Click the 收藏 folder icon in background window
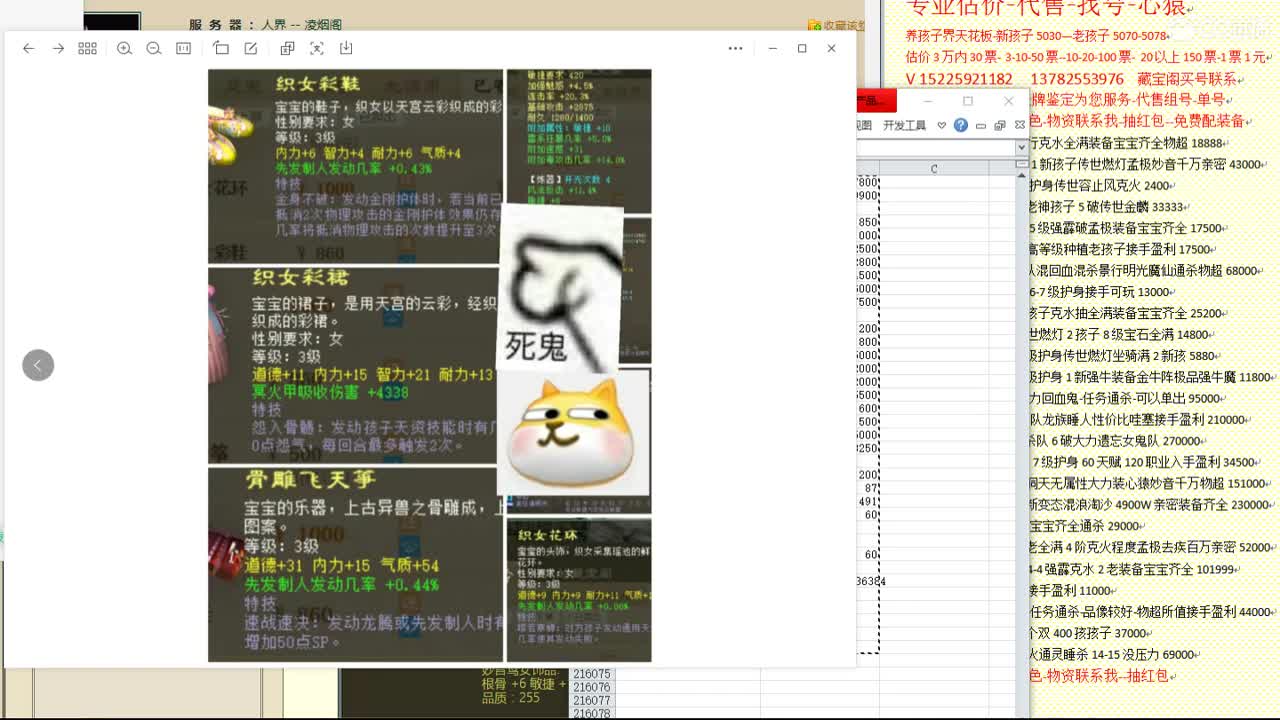This screenshot has width=1280, height=720. click(815, 26)
